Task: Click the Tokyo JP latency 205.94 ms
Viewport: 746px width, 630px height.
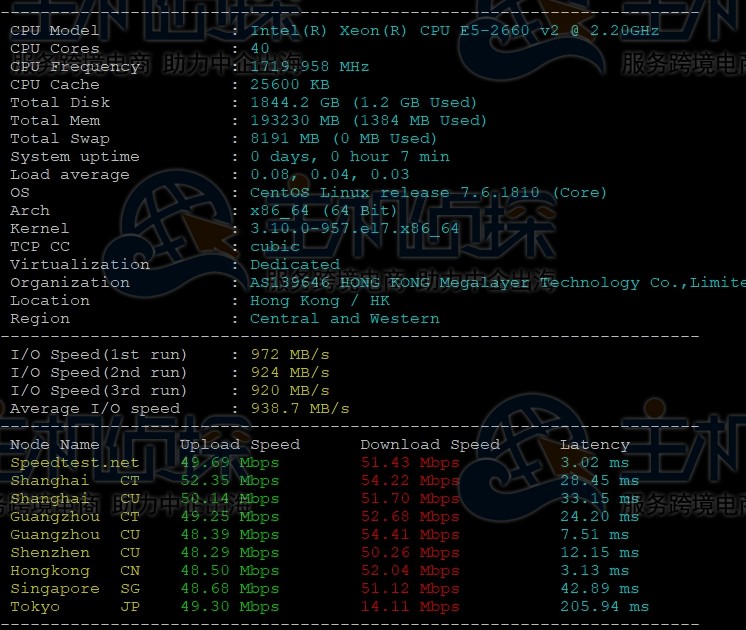Action: (x=604, y=607)
